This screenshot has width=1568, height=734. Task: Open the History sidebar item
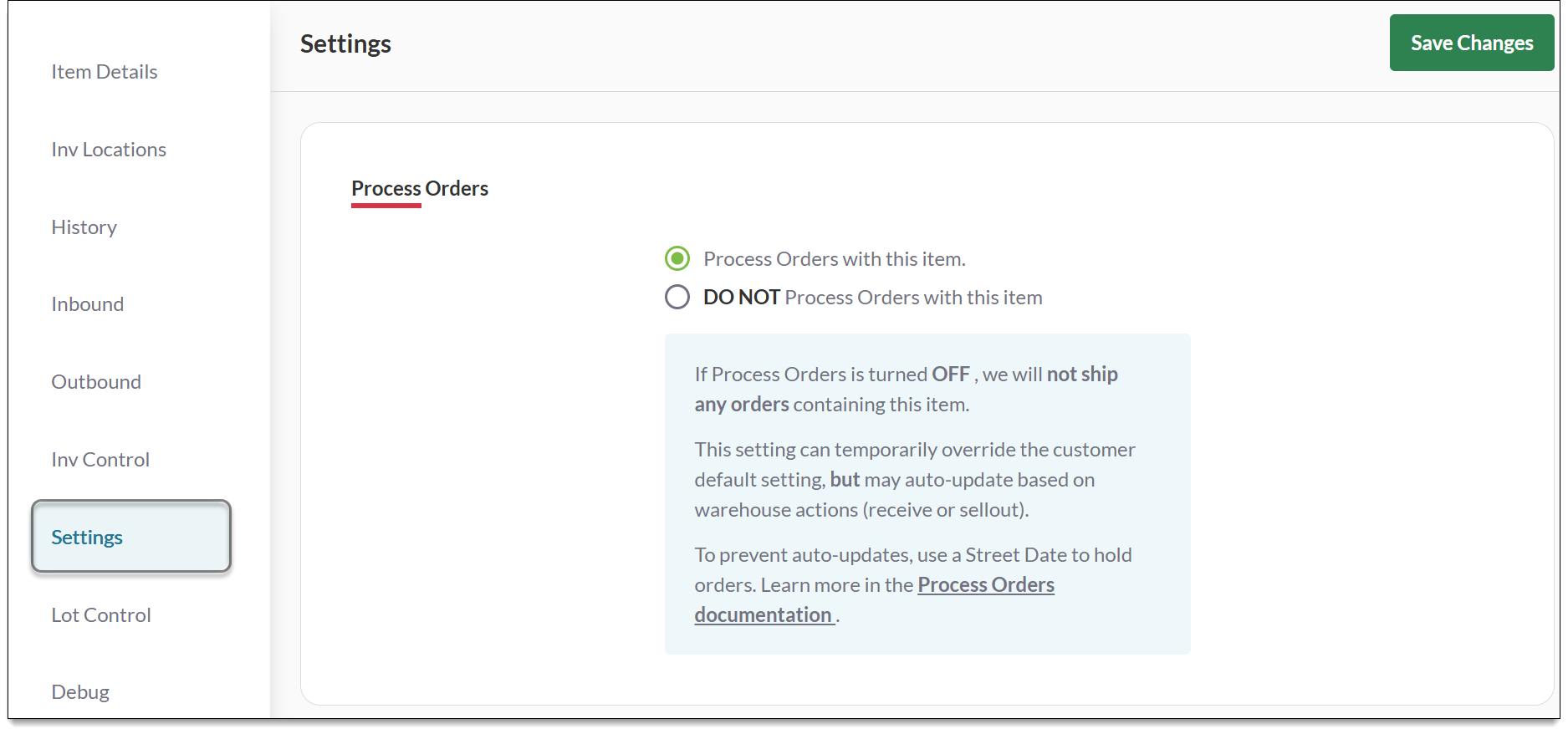click(84, 227)
